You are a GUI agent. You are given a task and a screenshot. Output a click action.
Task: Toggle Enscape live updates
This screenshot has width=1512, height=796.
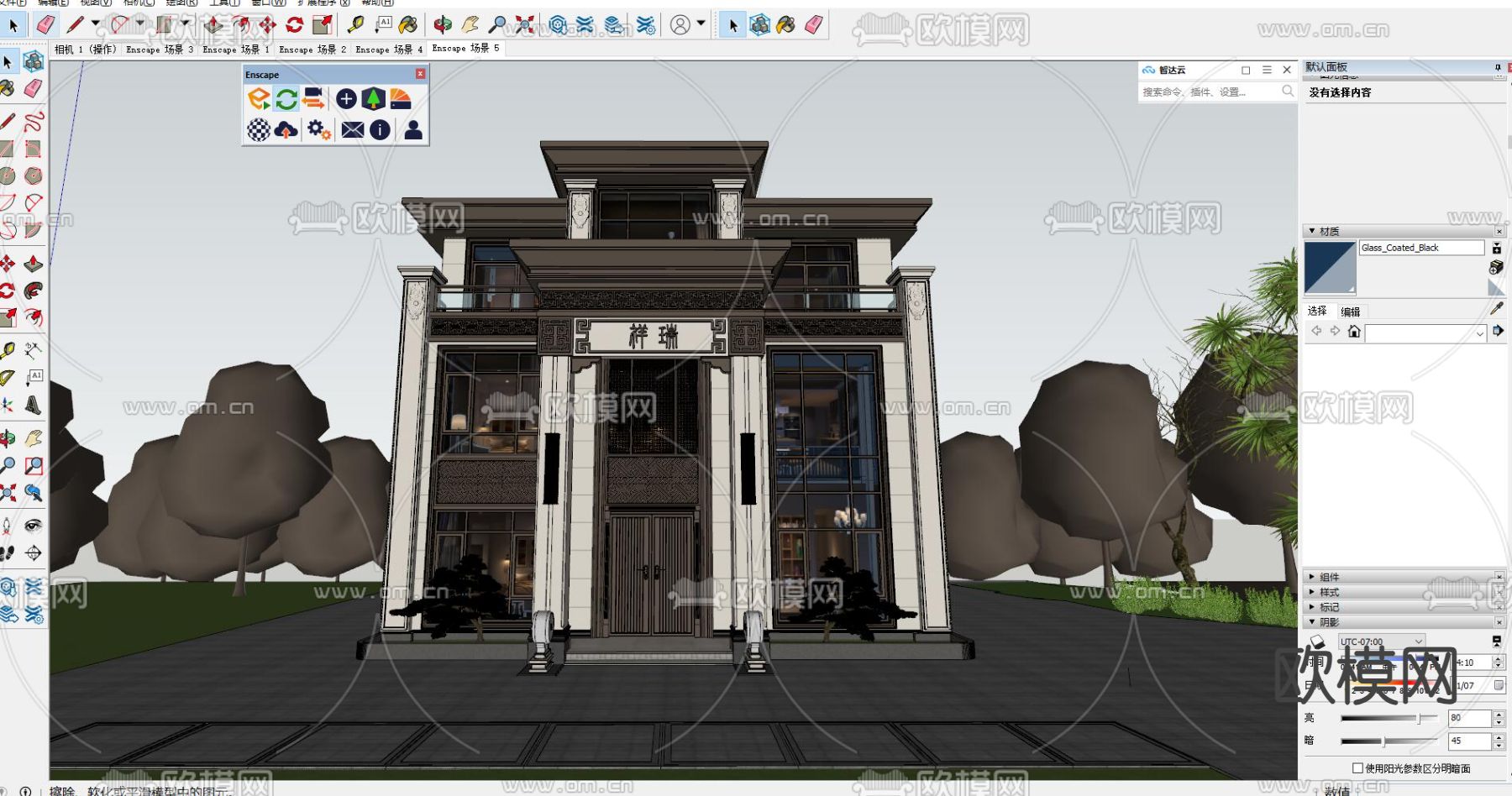tap(286, 99)
